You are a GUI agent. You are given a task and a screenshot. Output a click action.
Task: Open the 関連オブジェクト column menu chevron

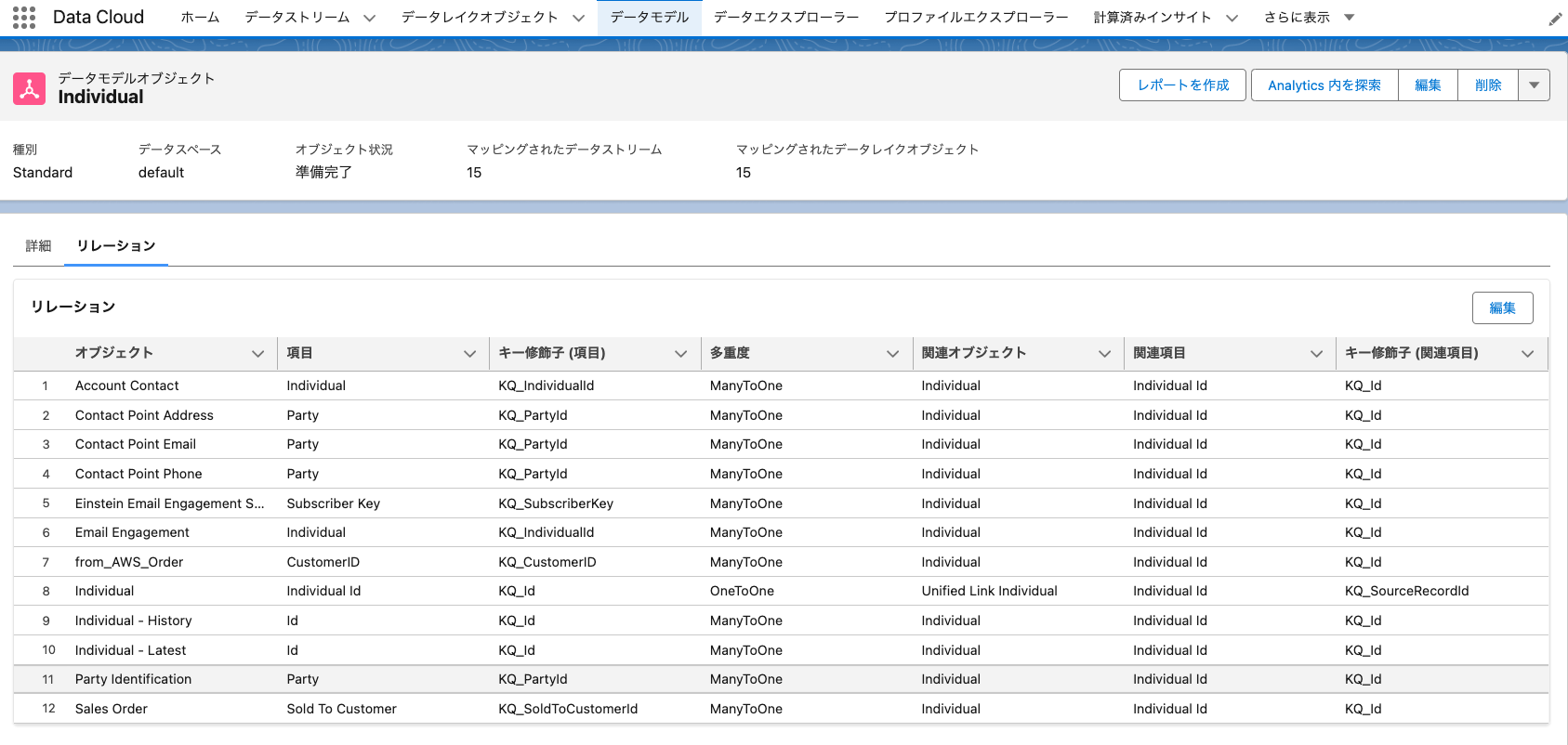1104,353
